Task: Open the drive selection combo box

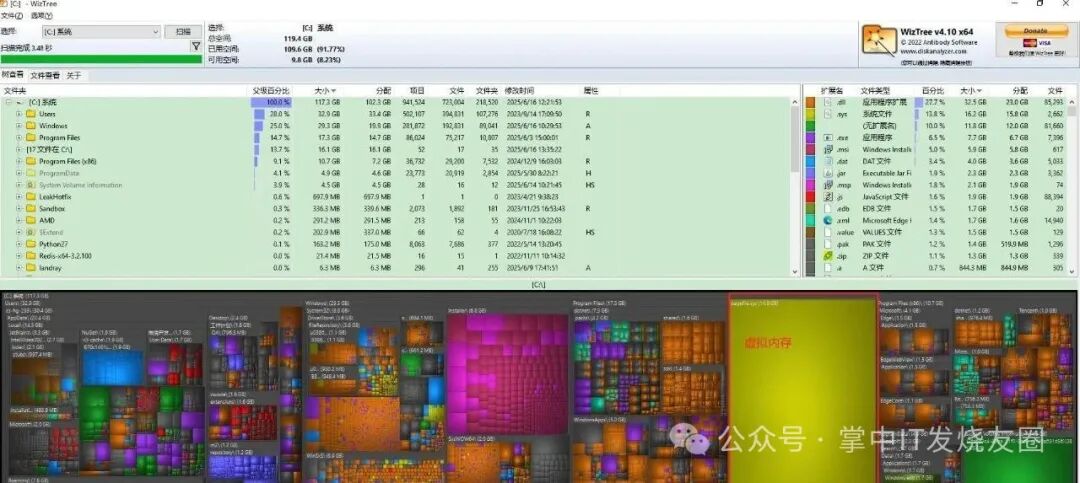Action: [101, 32]
